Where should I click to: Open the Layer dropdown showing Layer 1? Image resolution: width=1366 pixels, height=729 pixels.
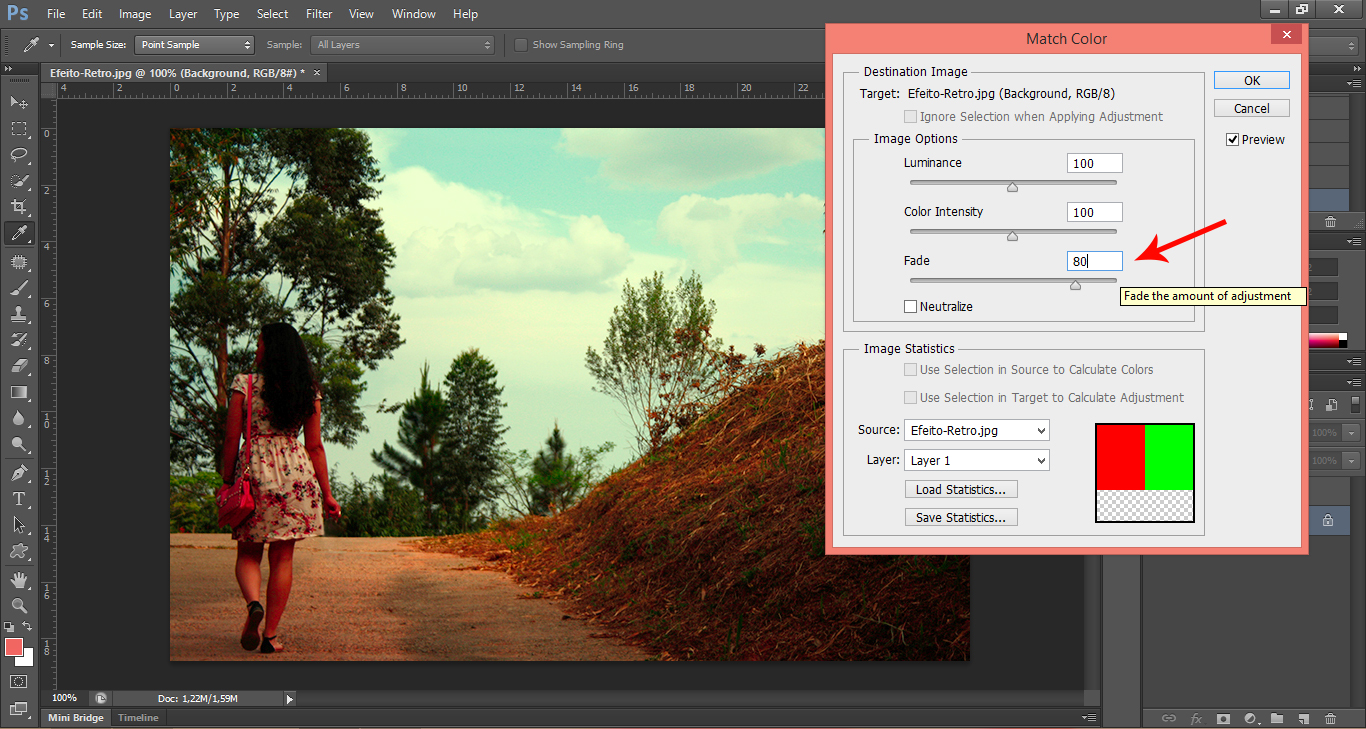(x=976, y=460)
